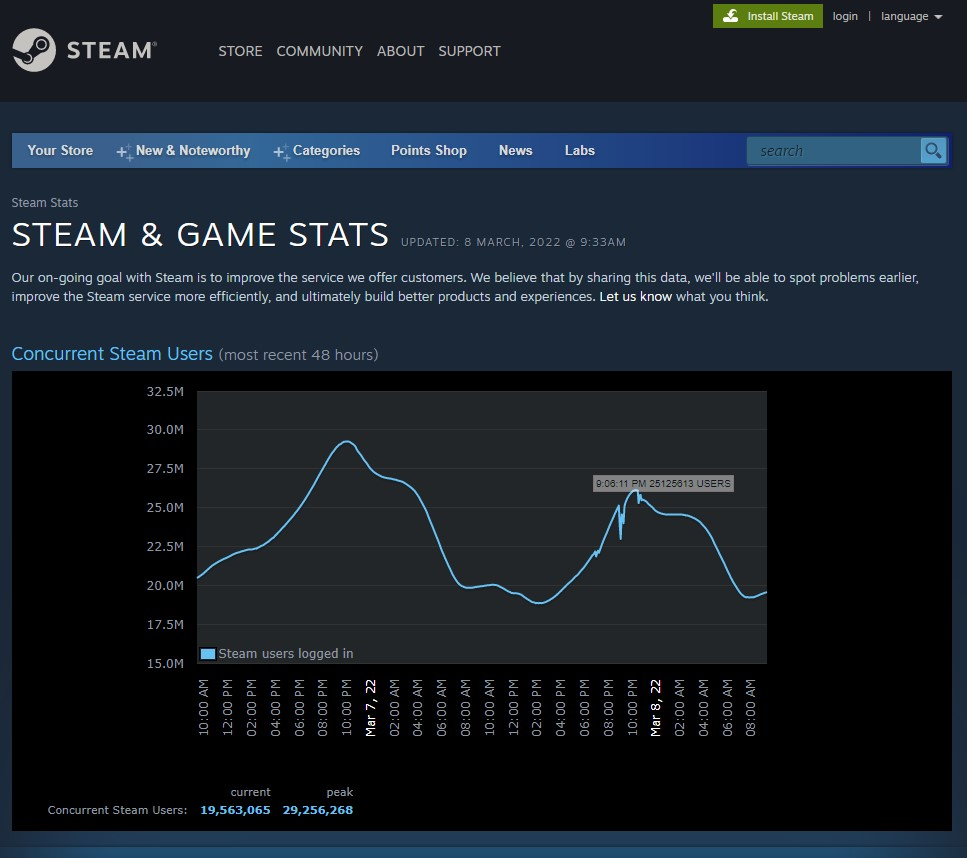Click the 'STEAM & GAME STATS' title
Image resolution: width=967 pixels, height=858 pixels.
[200, 235]
